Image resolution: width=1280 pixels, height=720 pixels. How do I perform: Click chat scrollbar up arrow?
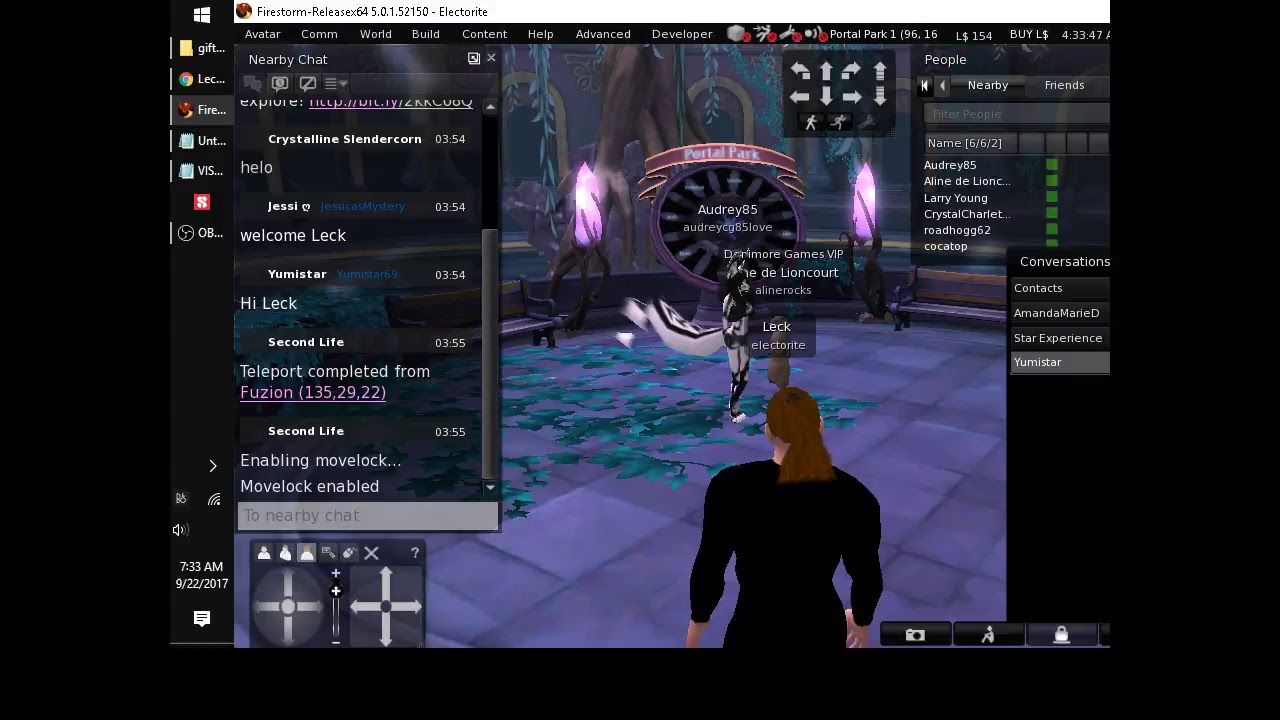(490, 106)
